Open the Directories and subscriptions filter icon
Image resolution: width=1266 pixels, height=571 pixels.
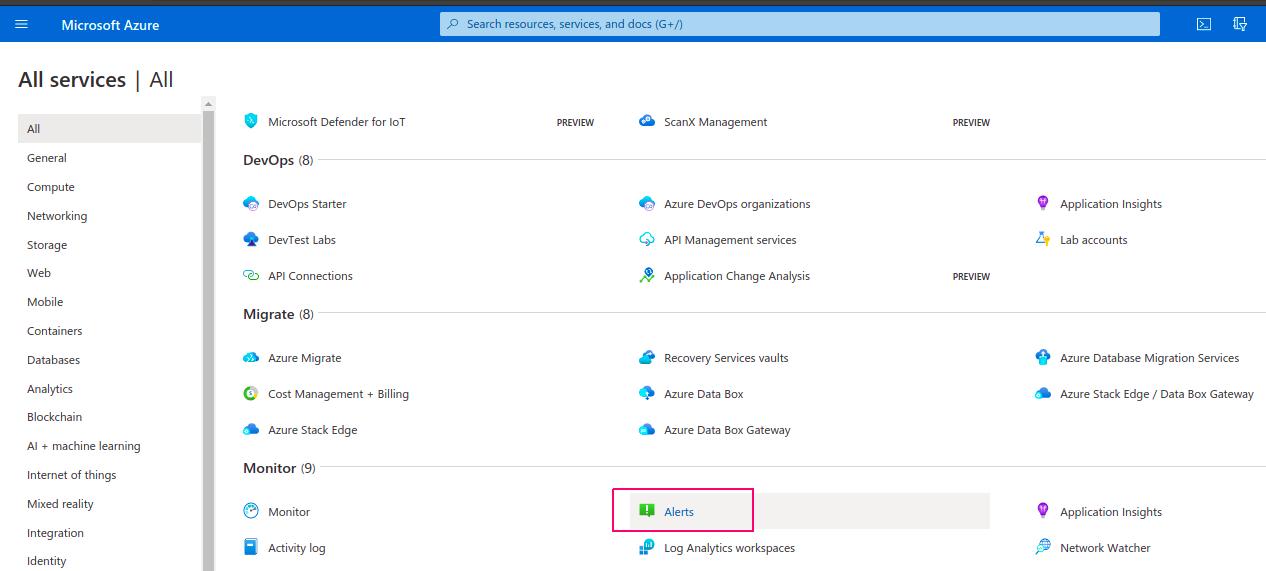(x=1241, y=24)
